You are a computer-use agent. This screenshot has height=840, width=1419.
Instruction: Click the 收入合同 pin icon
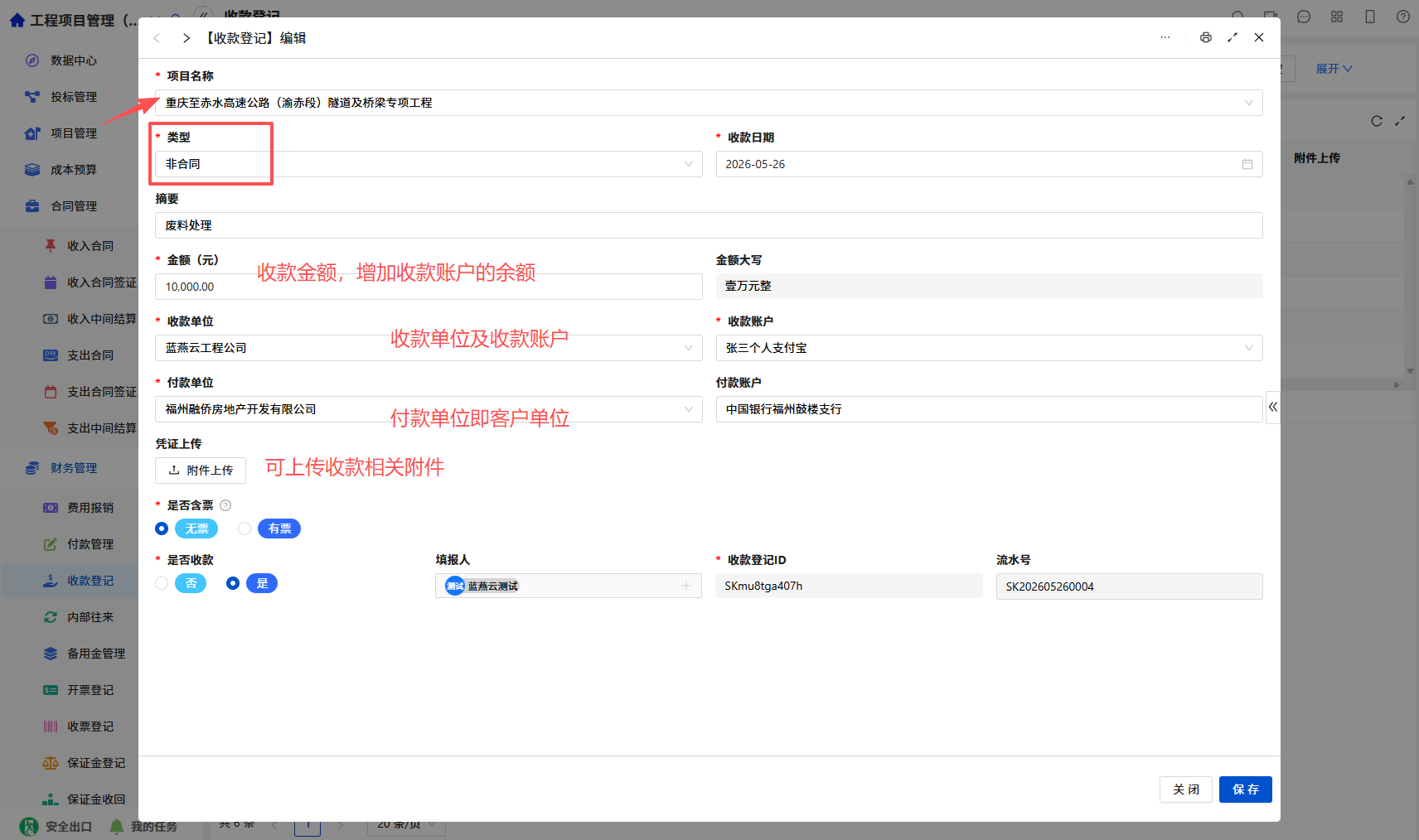51,246
